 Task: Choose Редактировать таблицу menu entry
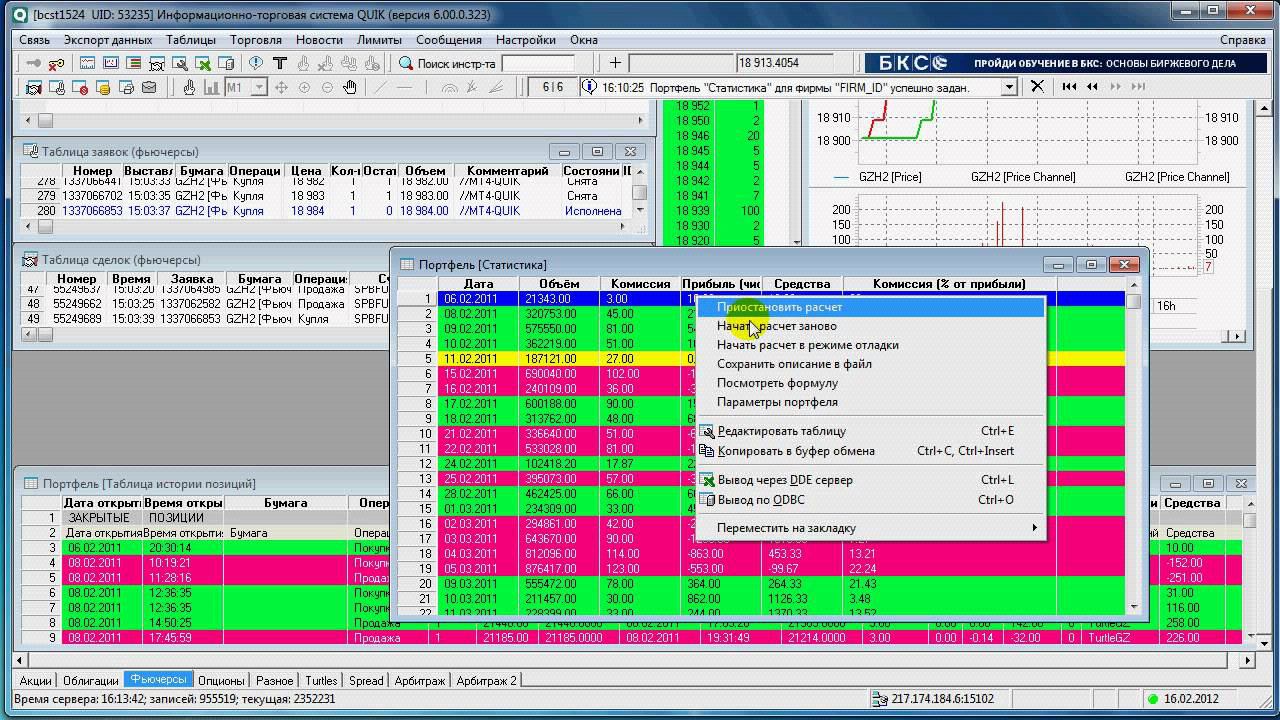coord(871,431)
